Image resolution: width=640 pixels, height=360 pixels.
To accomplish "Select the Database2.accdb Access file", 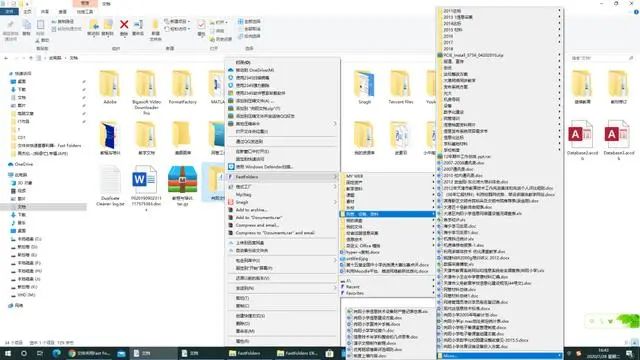I will pyautogui.click(x=582, y=140).
